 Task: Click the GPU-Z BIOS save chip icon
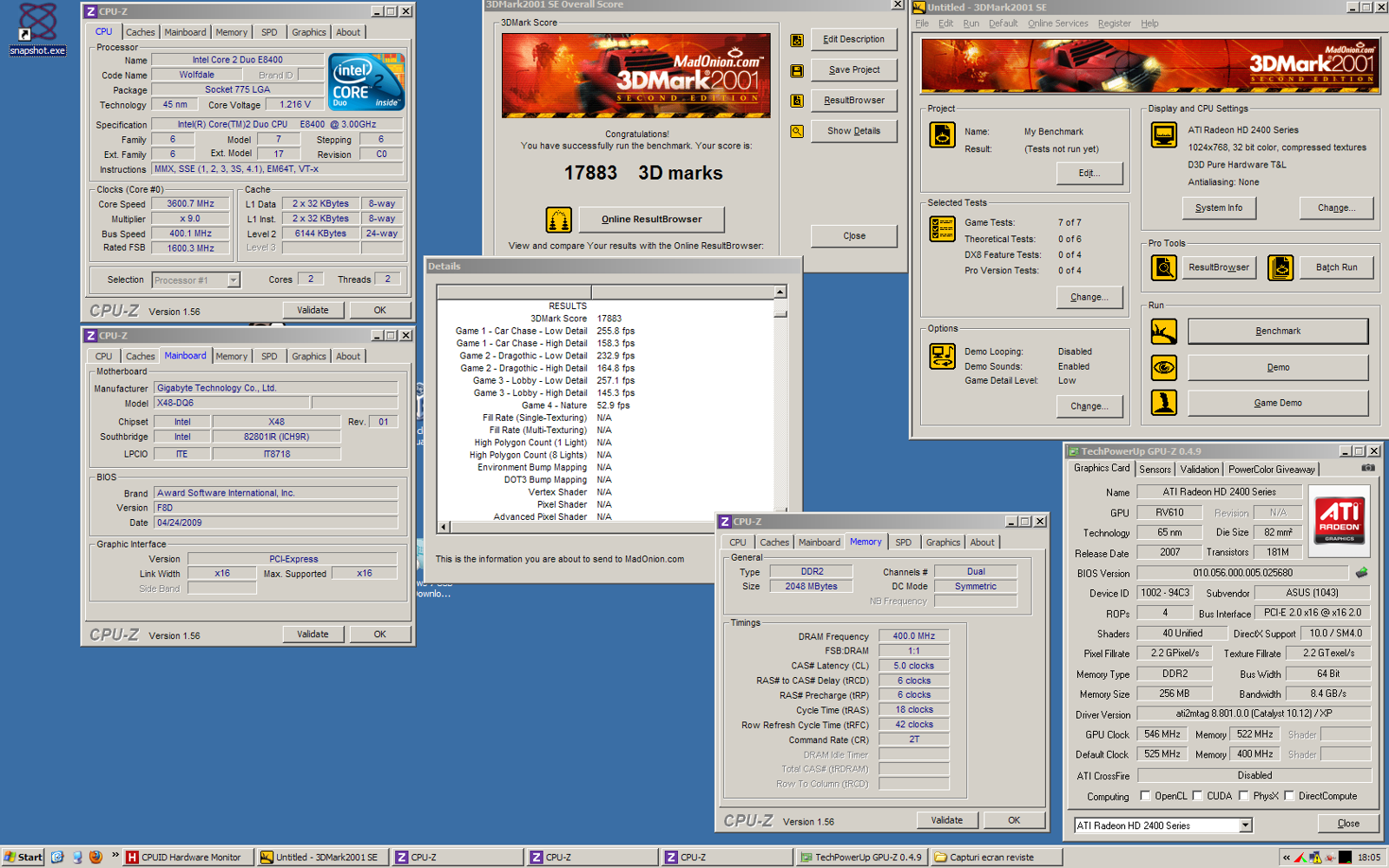pyautogui.click(x=1361, y=573)
